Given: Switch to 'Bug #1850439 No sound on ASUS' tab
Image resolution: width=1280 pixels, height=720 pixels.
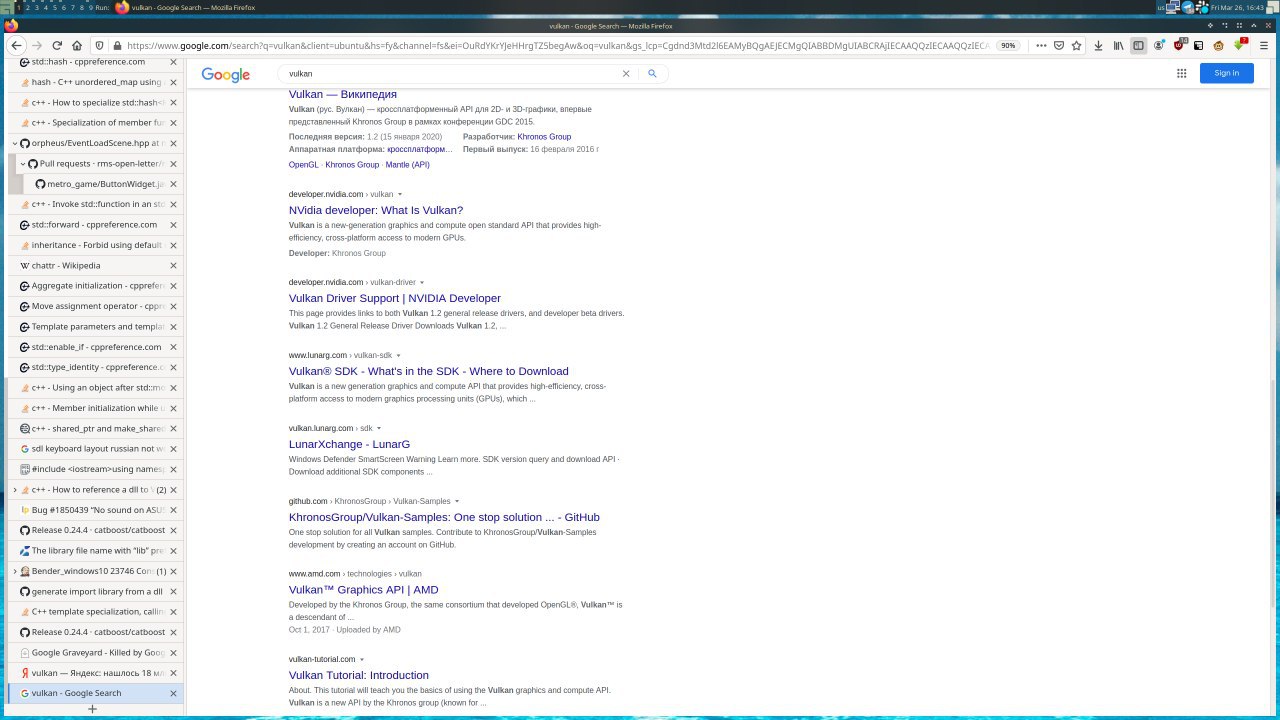Looking at the screenshot, I should 95,510.
